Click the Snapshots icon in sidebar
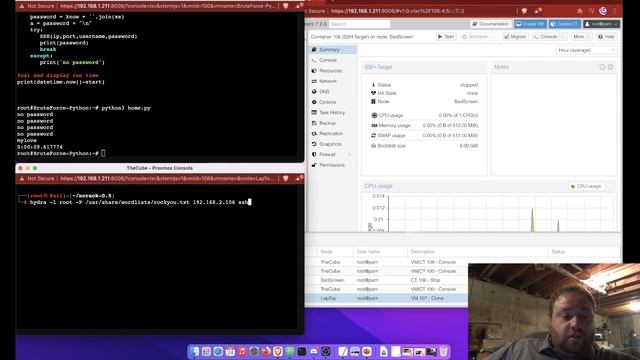The width and height of the screenshot is (640, 360). click(314, 144)
